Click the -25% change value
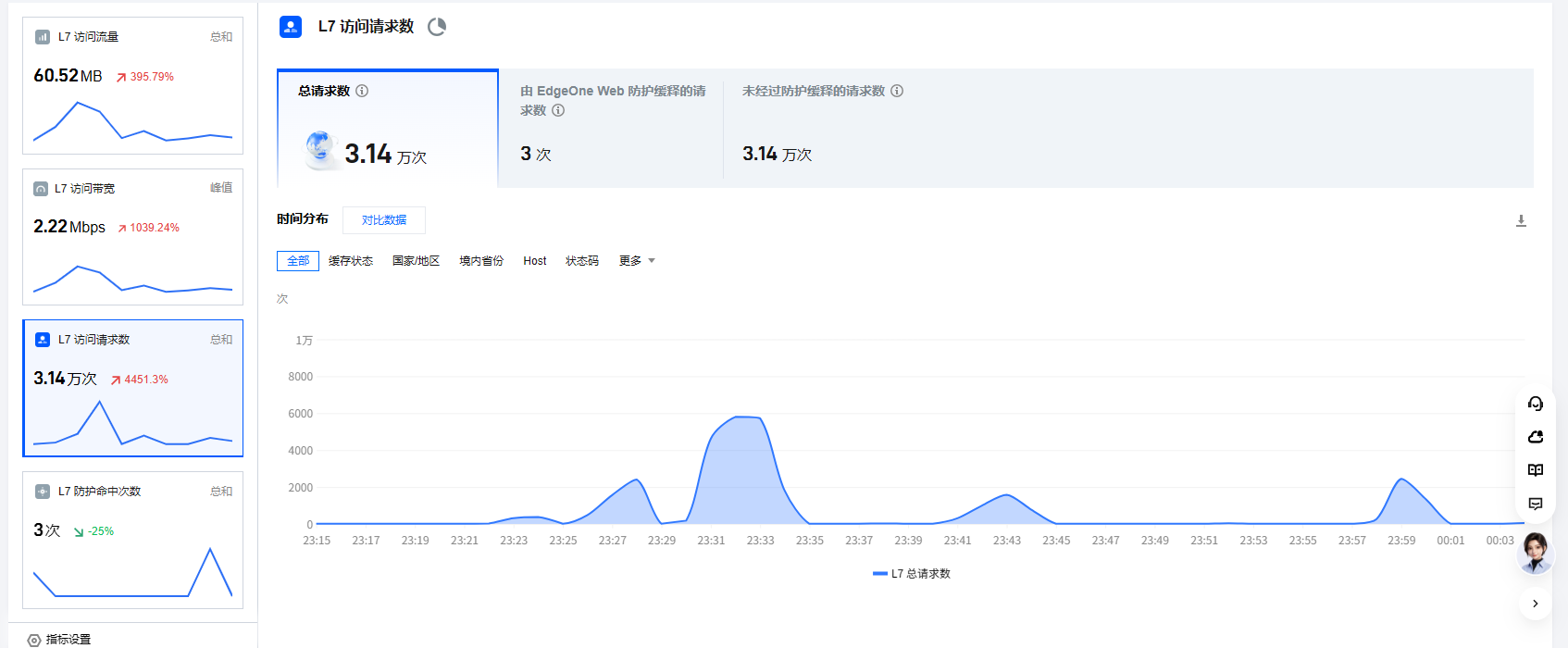Screen dimensions: 1568x648 point(101,531)
